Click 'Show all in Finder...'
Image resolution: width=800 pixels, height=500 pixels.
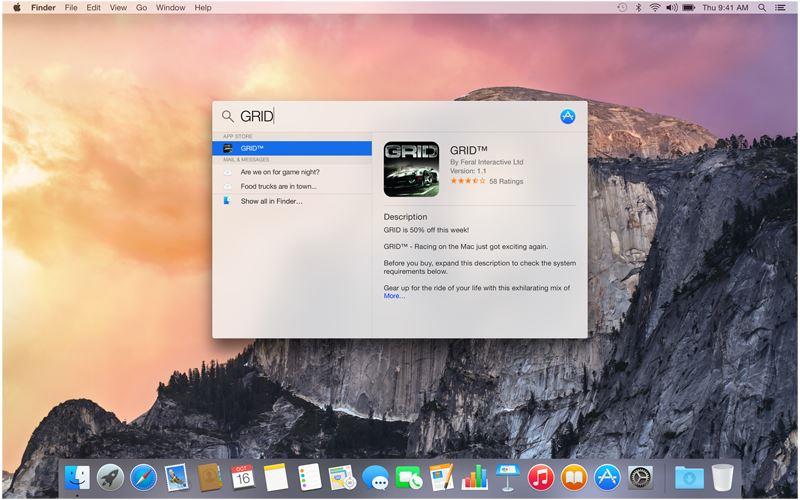292,201
